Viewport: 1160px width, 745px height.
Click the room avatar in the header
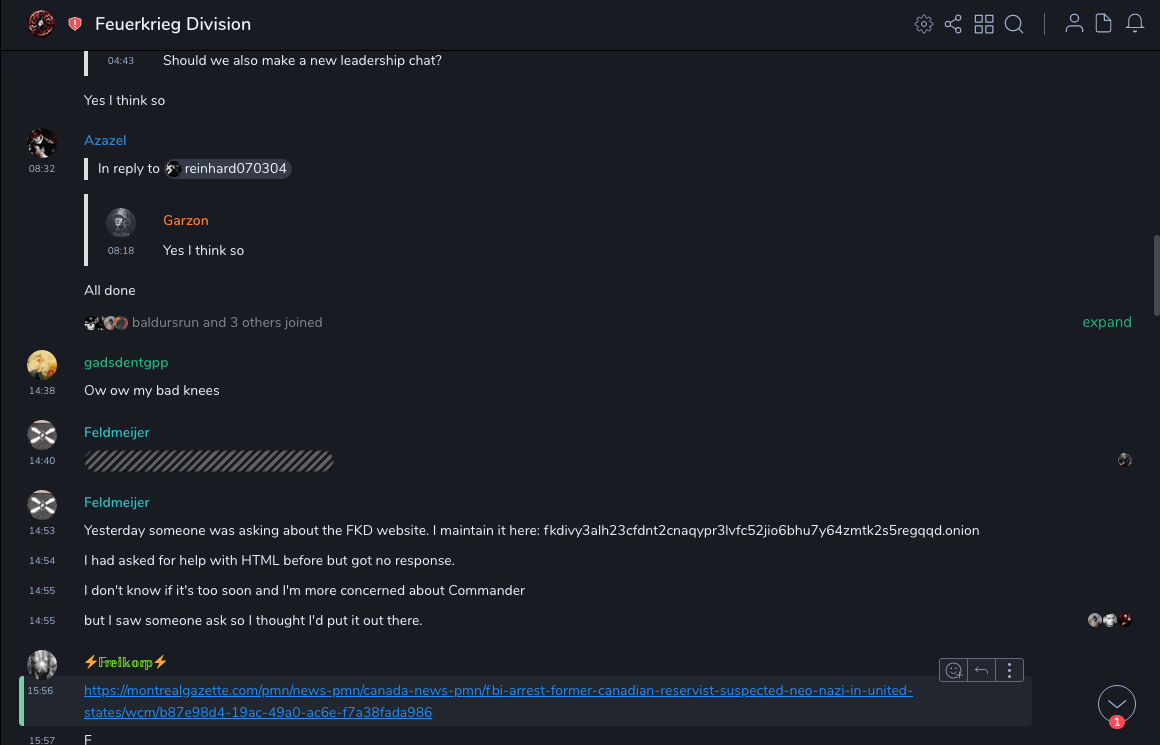41,24
